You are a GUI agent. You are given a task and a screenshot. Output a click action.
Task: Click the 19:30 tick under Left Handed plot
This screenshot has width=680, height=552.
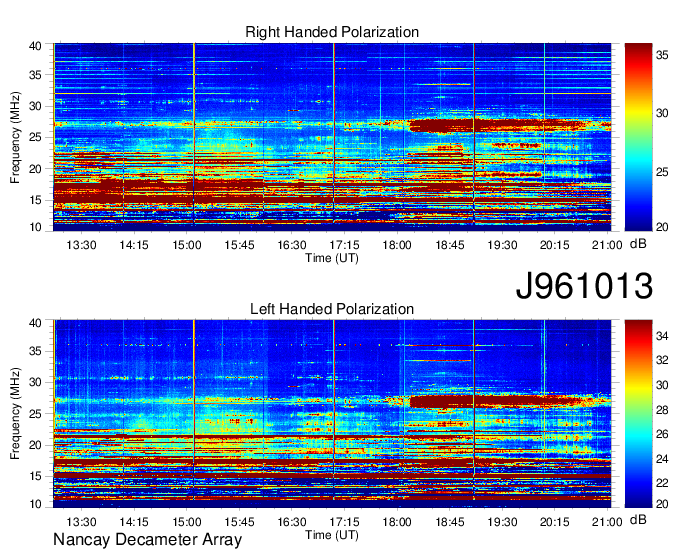pos(502,522)
